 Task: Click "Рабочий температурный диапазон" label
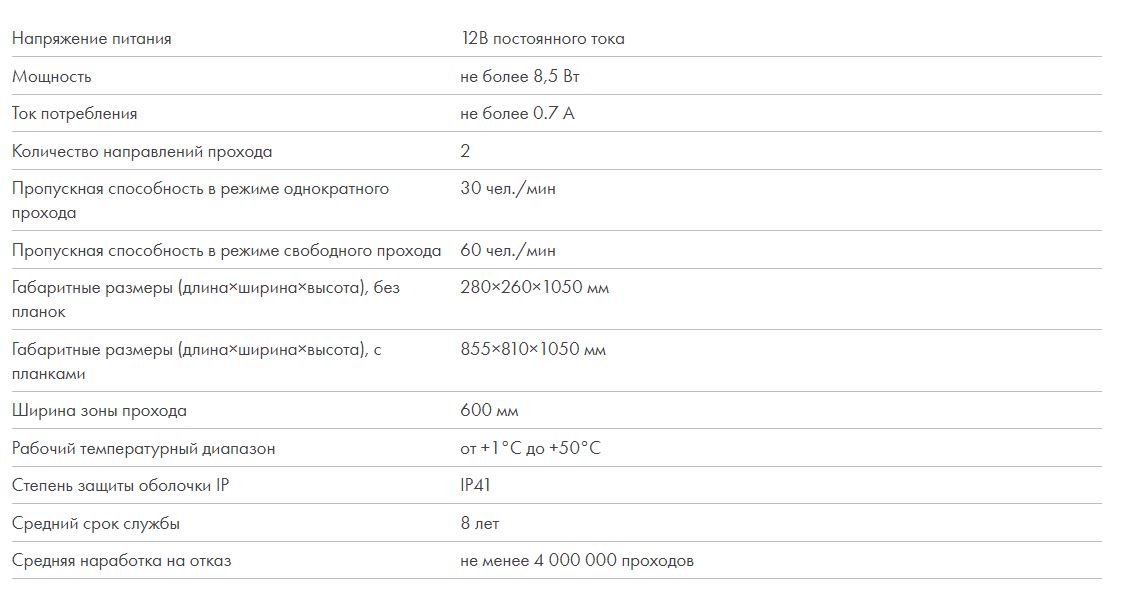pos(143,449)
